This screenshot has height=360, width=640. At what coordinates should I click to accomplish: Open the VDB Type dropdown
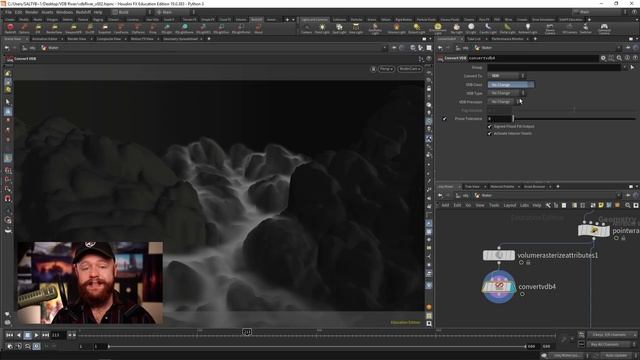click(507, 93)
